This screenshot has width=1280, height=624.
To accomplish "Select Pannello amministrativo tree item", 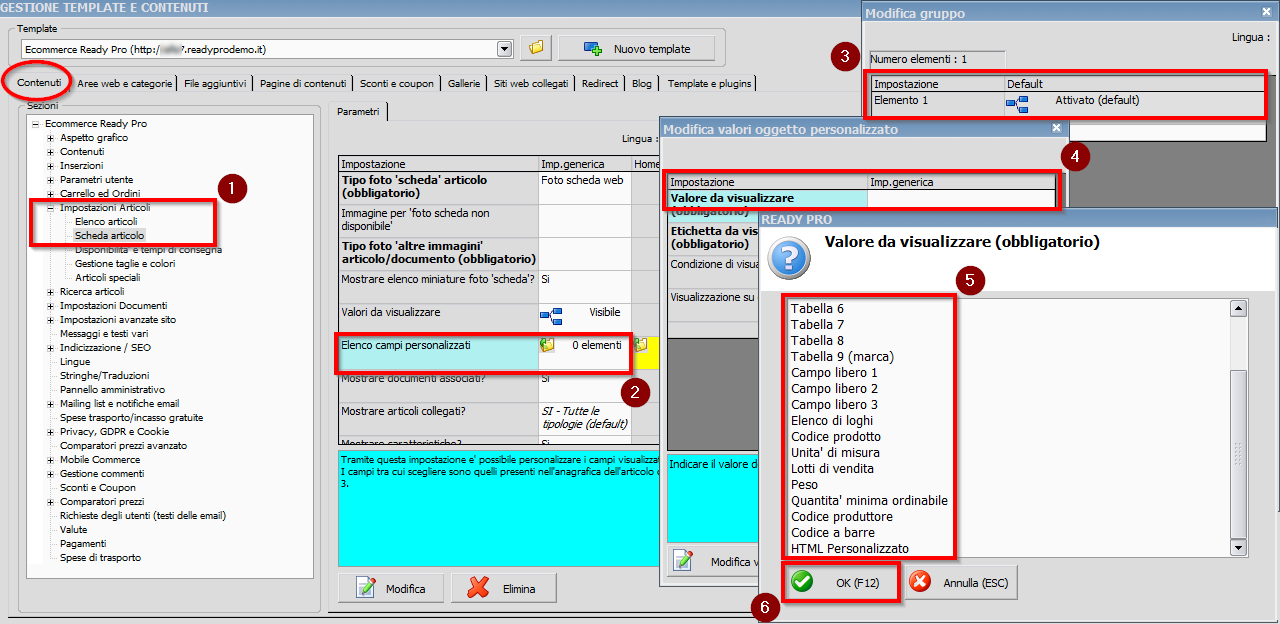I will click(112, 390).
